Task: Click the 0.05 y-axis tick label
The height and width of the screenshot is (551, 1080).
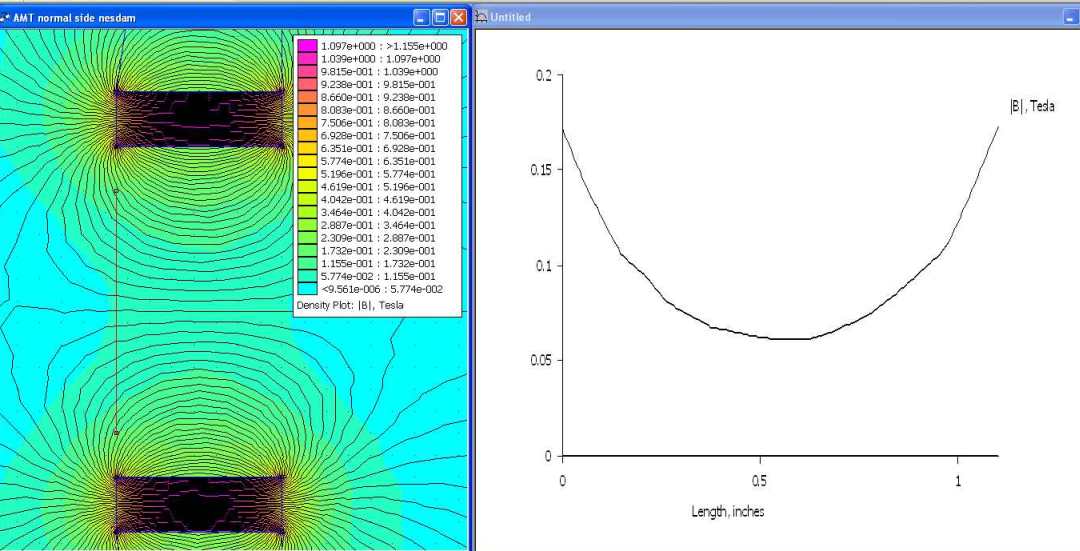Action: tap(541, 361)
